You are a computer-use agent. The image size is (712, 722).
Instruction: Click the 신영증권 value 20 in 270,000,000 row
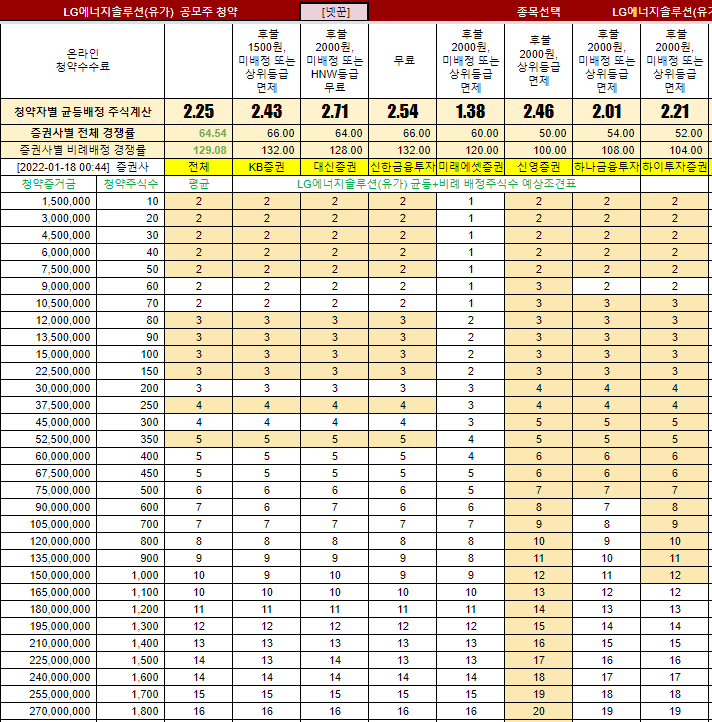[x=539, y=711]
